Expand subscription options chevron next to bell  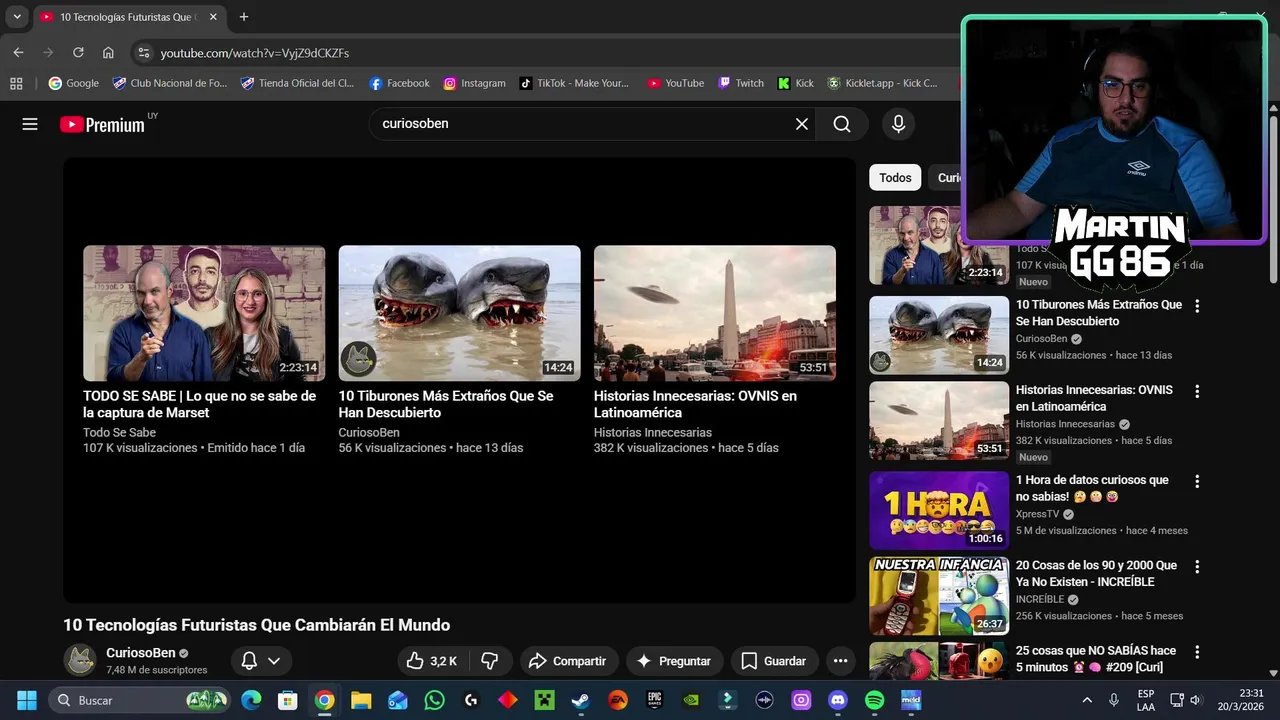click(x=273, y=661)
